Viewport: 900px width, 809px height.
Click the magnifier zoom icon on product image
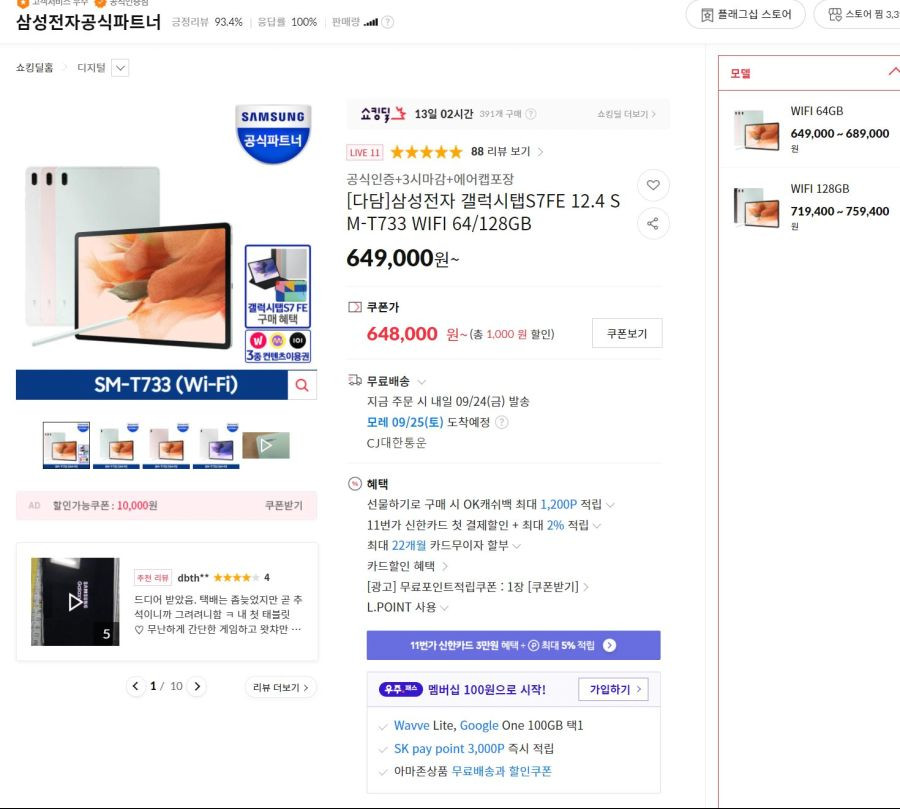302,385
